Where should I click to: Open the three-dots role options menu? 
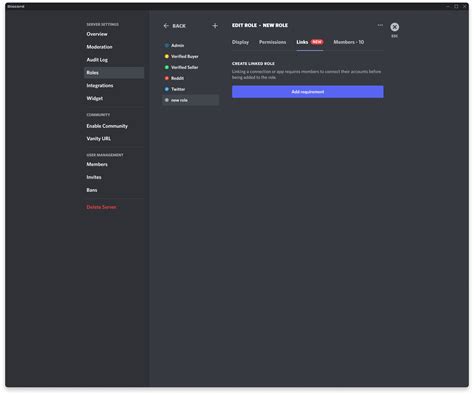tap(380, 25)
